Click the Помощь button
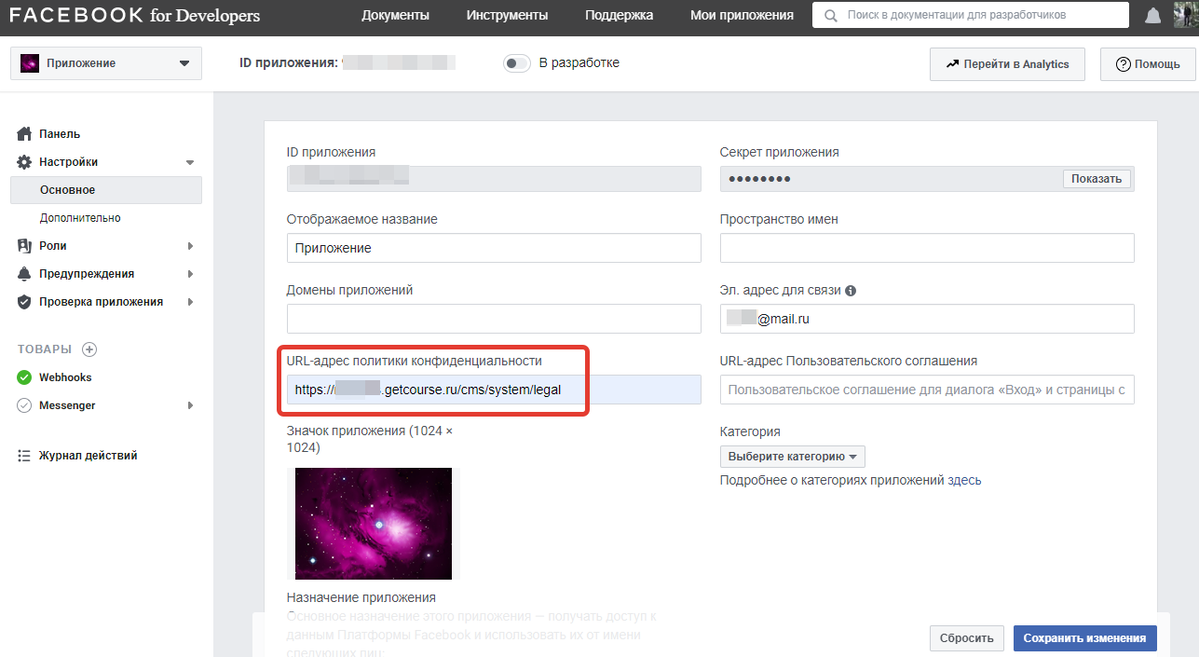Image resolution: width=1199 pixels, height=657 pixels. [x=1148, y=64]
